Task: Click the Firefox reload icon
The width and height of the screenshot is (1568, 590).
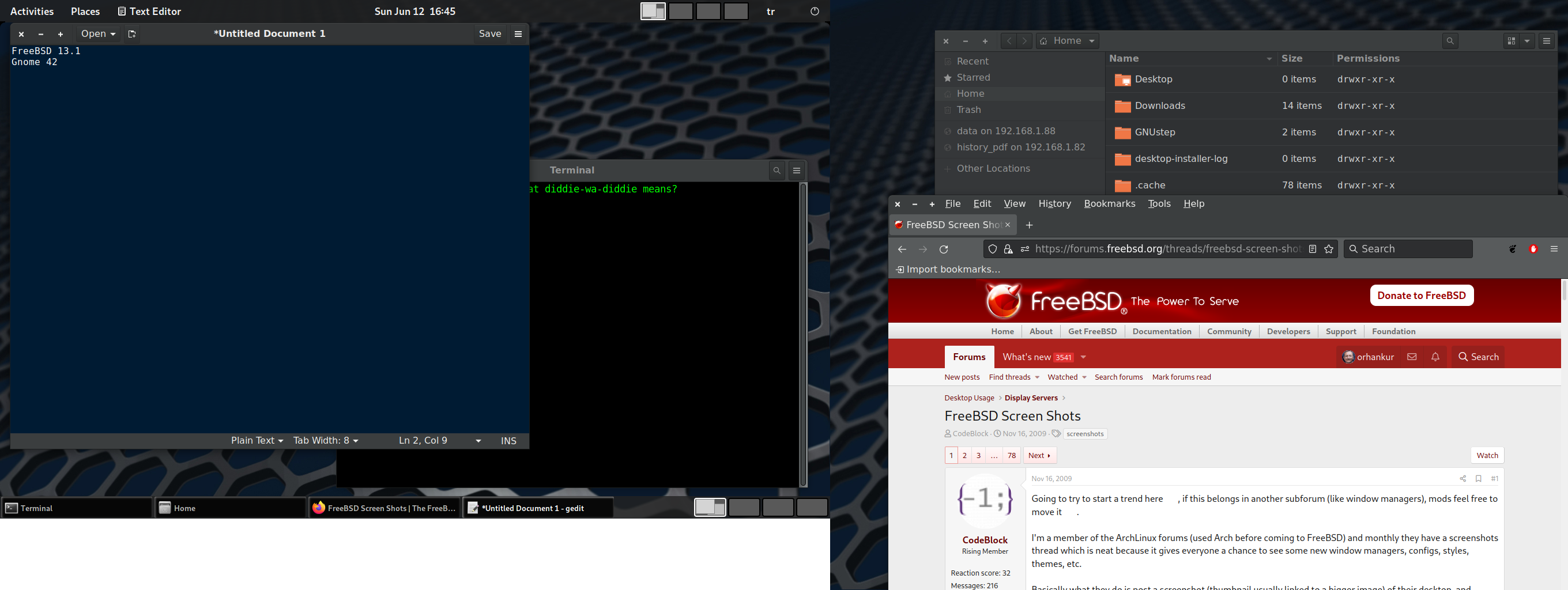Action: coord(944,249)
